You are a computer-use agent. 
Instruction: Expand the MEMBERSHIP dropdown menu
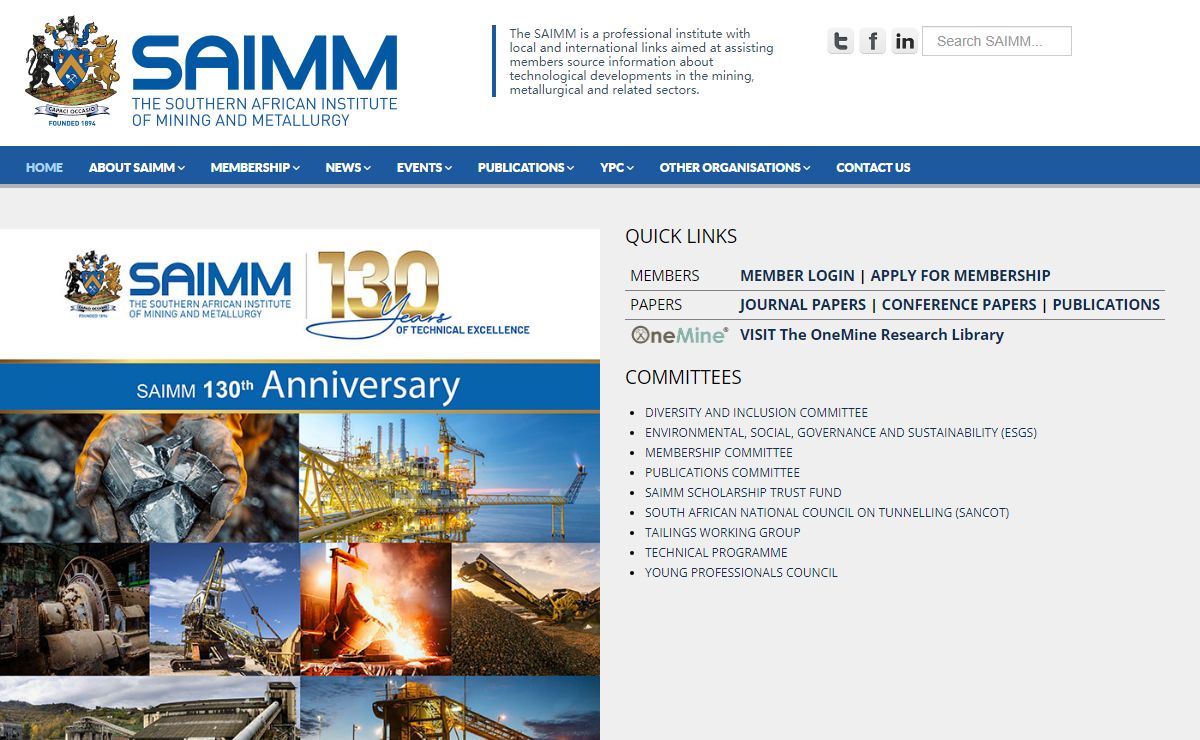(x=255, y=167)
